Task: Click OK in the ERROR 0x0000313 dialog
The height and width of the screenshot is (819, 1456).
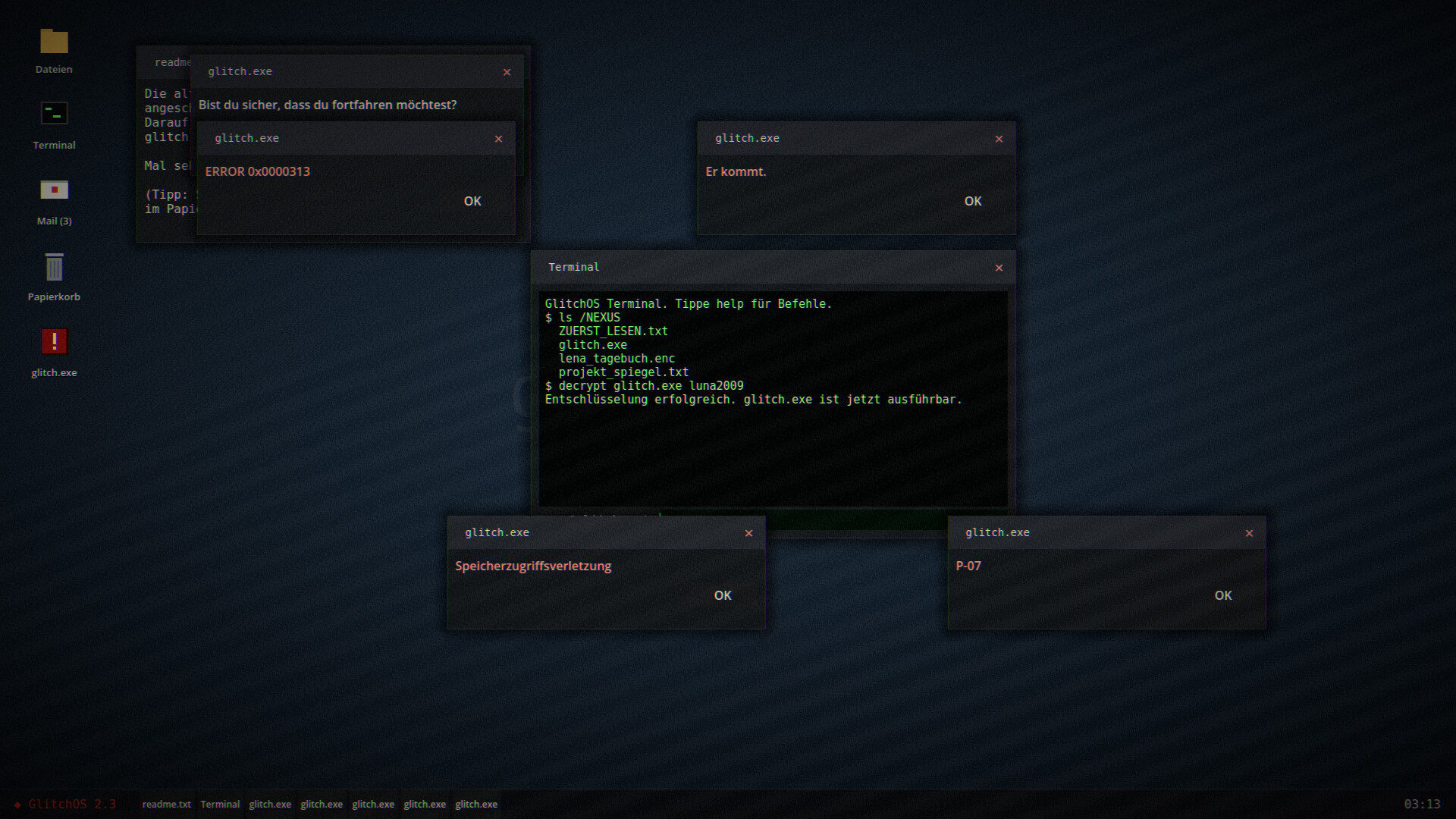Action: [472, 201]
